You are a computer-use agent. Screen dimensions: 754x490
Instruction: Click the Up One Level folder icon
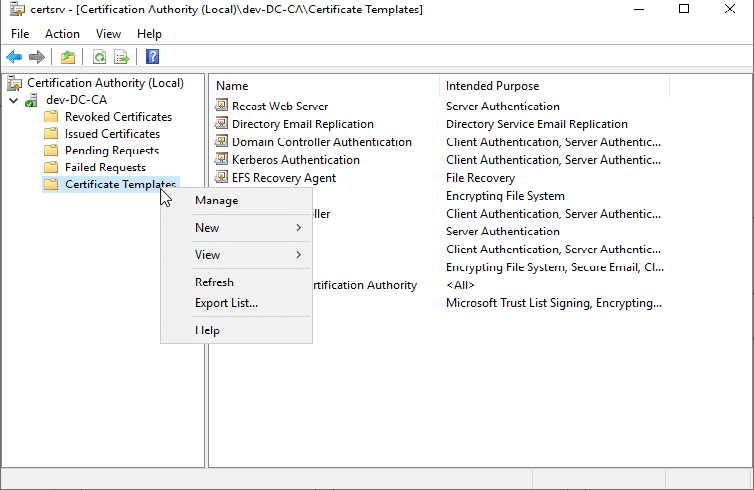point(67,57)
